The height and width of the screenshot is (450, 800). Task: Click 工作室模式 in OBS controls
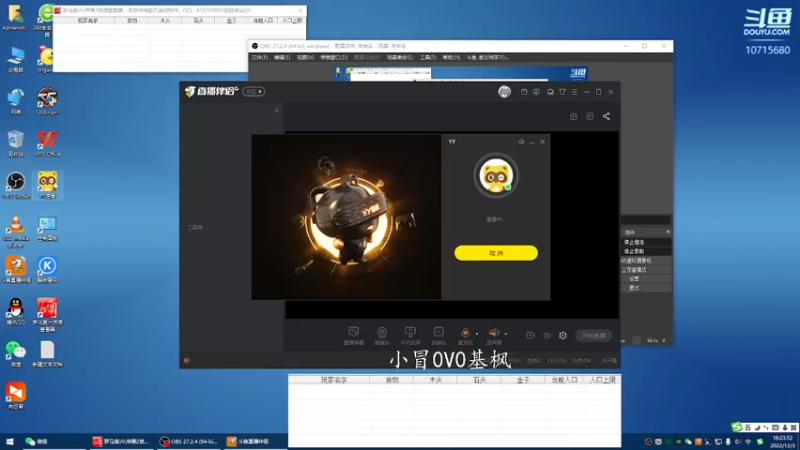(x=645, y=270)
